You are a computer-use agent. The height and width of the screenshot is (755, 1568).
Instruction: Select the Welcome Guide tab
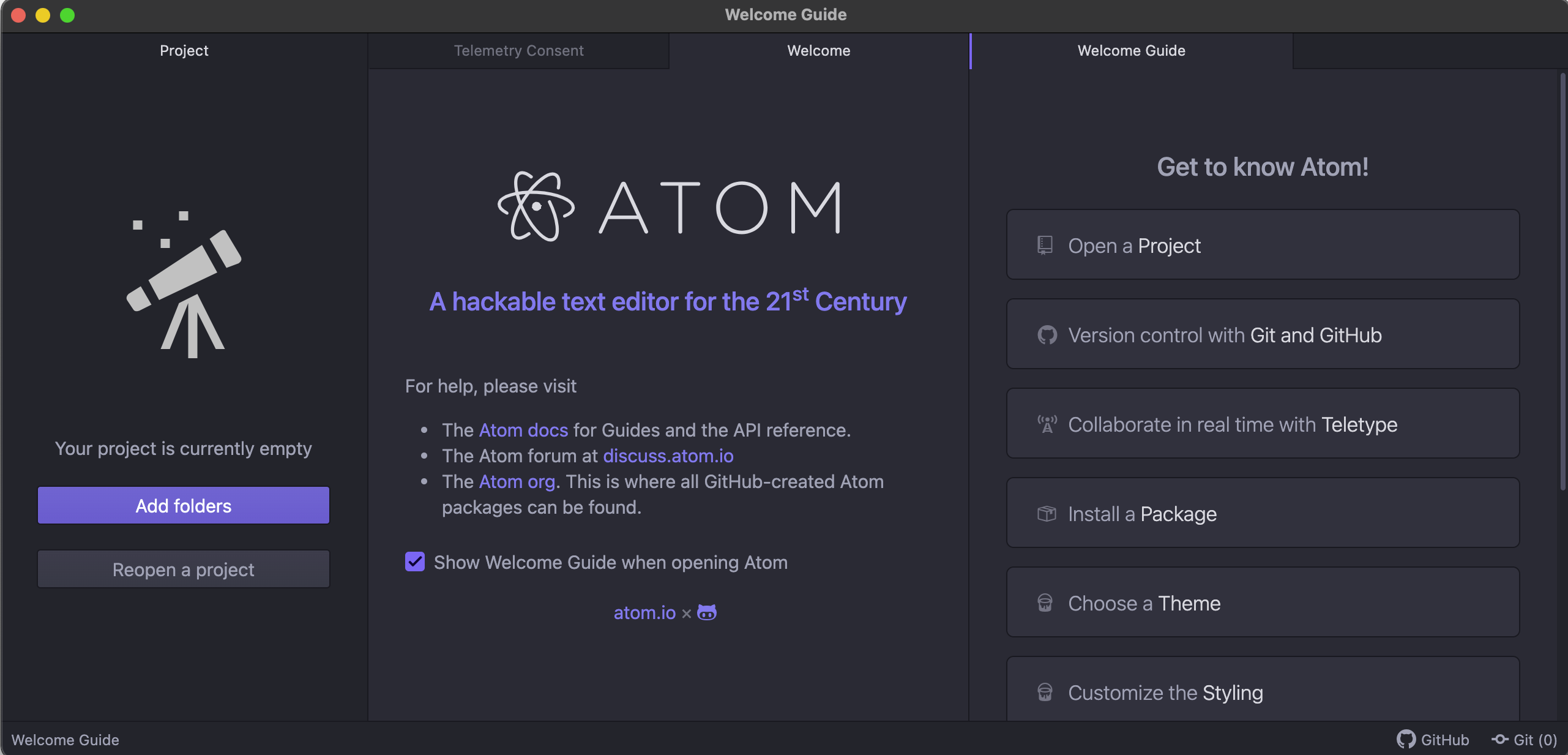point(1131,51)
